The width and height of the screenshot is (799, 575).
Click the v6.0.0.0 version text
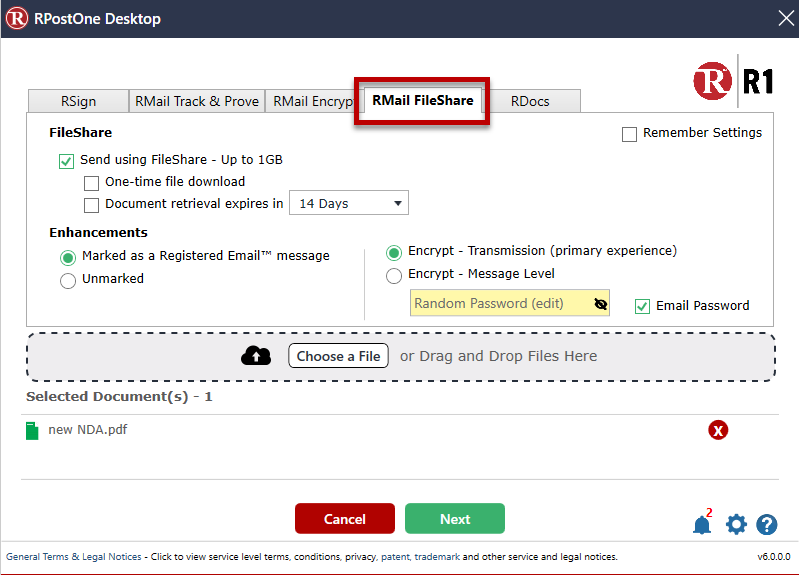click(x=774, y=557)
